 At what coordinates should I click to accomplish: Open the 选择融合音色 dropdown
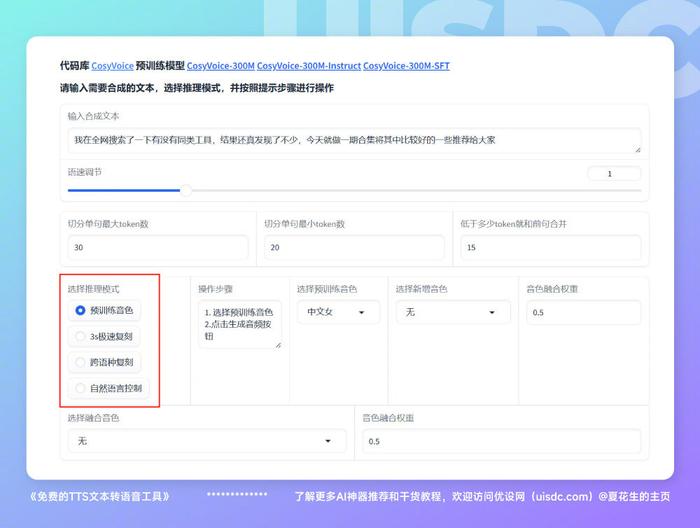[x=207, y=441]
